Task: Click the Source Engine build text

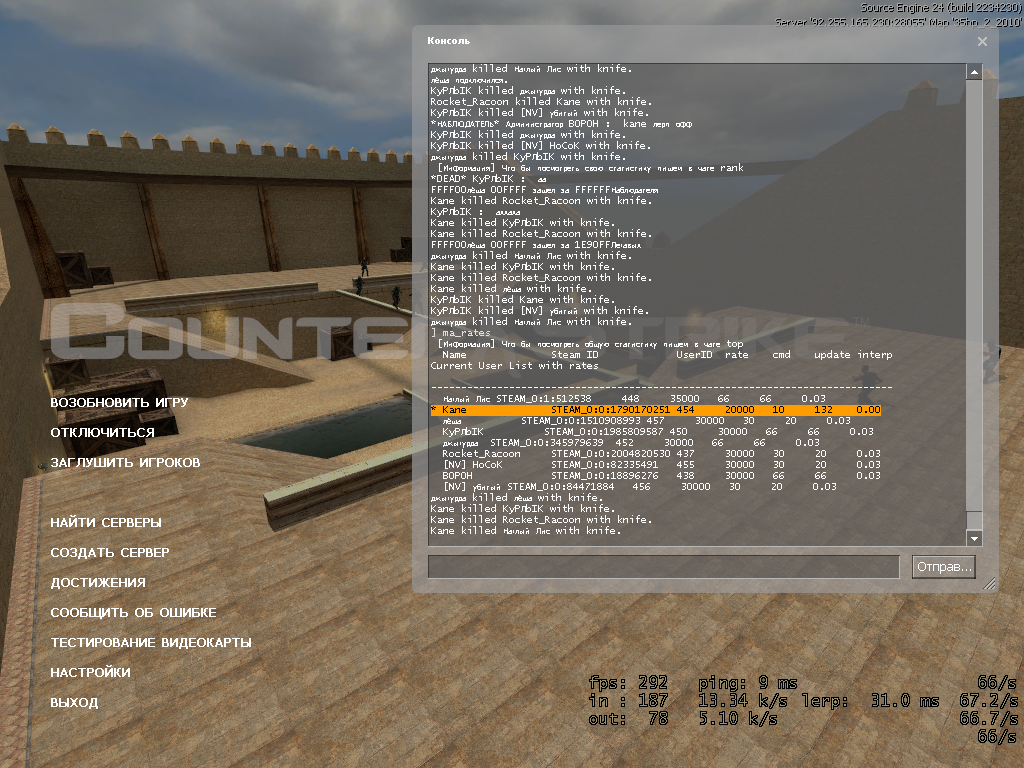Action: (x=940, y=8)
